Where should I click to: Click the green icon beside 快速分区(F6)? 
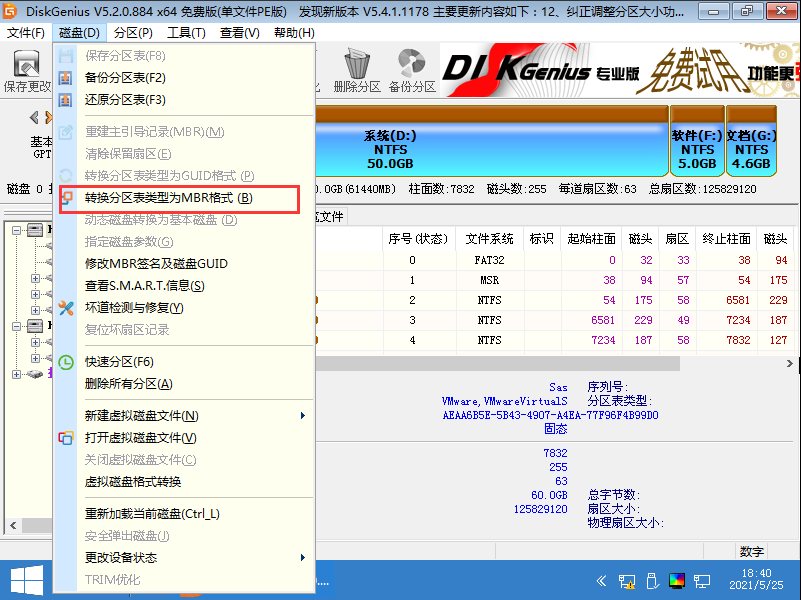pos(65,363)
